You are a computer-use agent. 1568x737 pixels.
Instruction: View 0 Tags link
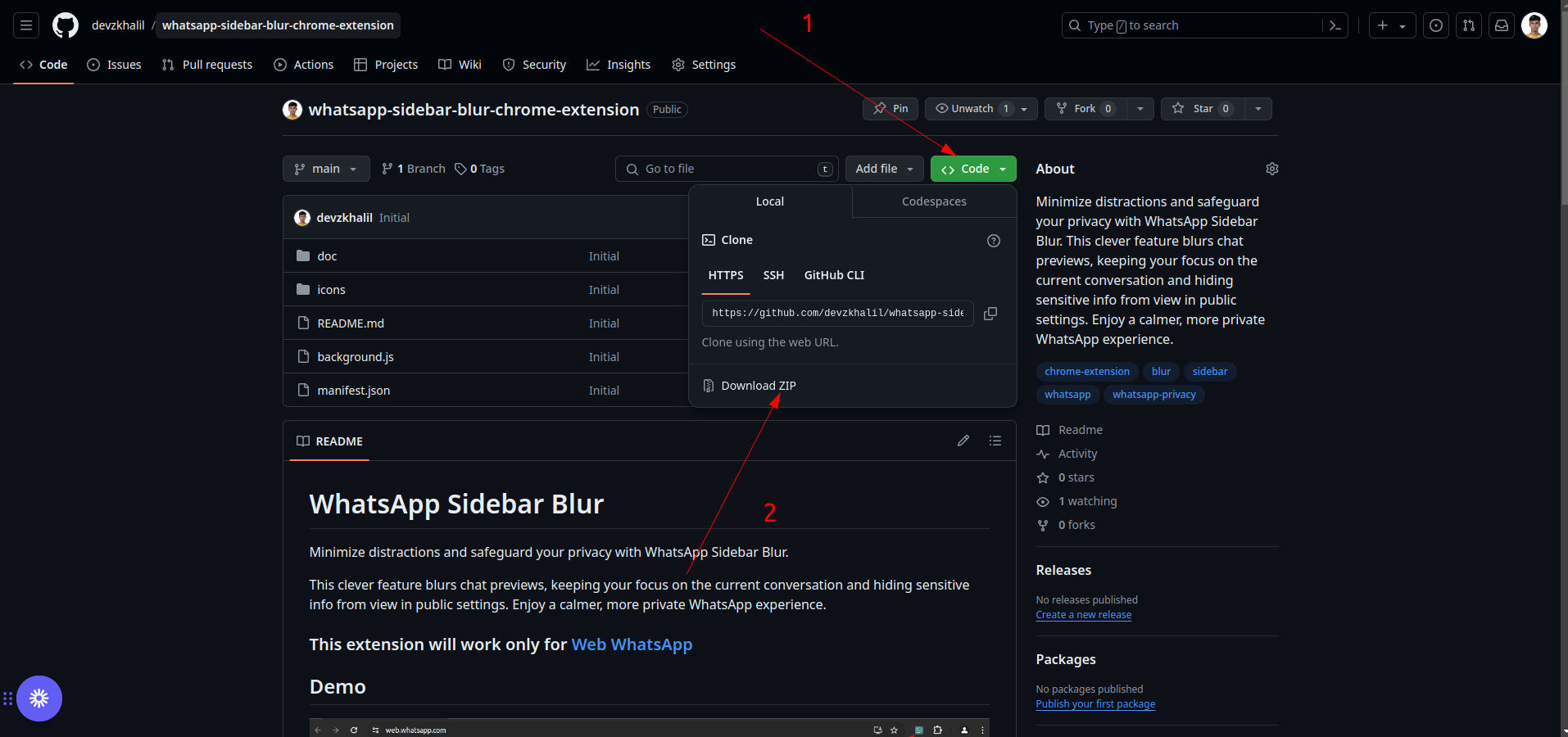480,169
